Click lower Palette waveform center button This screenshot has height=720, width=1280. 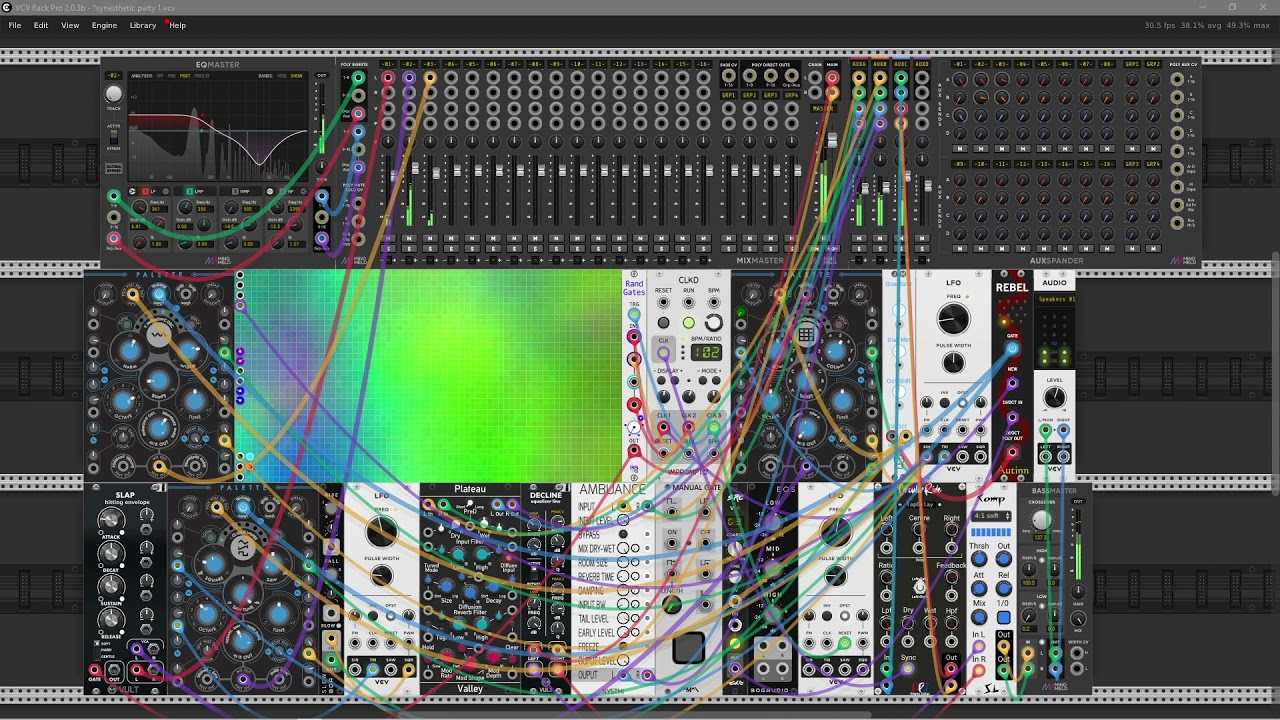click(242, 548)
